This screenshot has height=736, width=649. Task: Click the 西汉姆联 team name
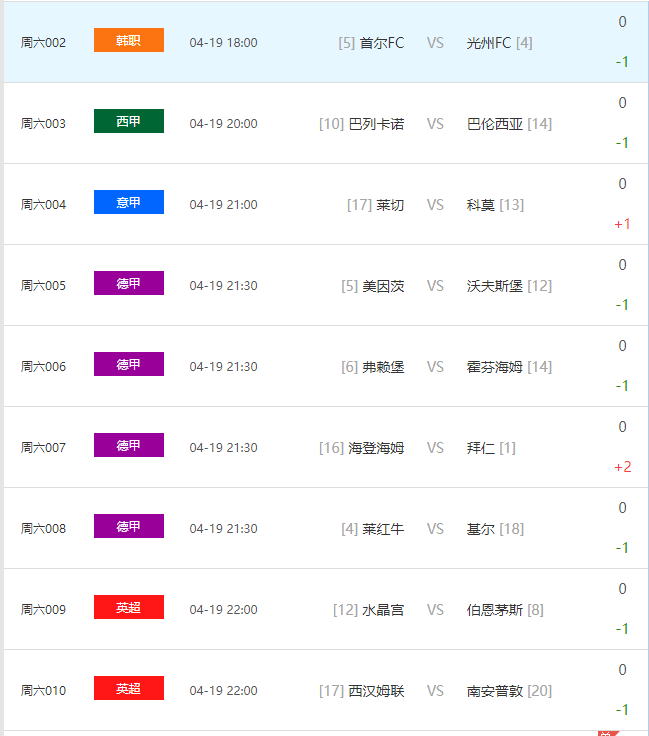click(x=376, y=691)
